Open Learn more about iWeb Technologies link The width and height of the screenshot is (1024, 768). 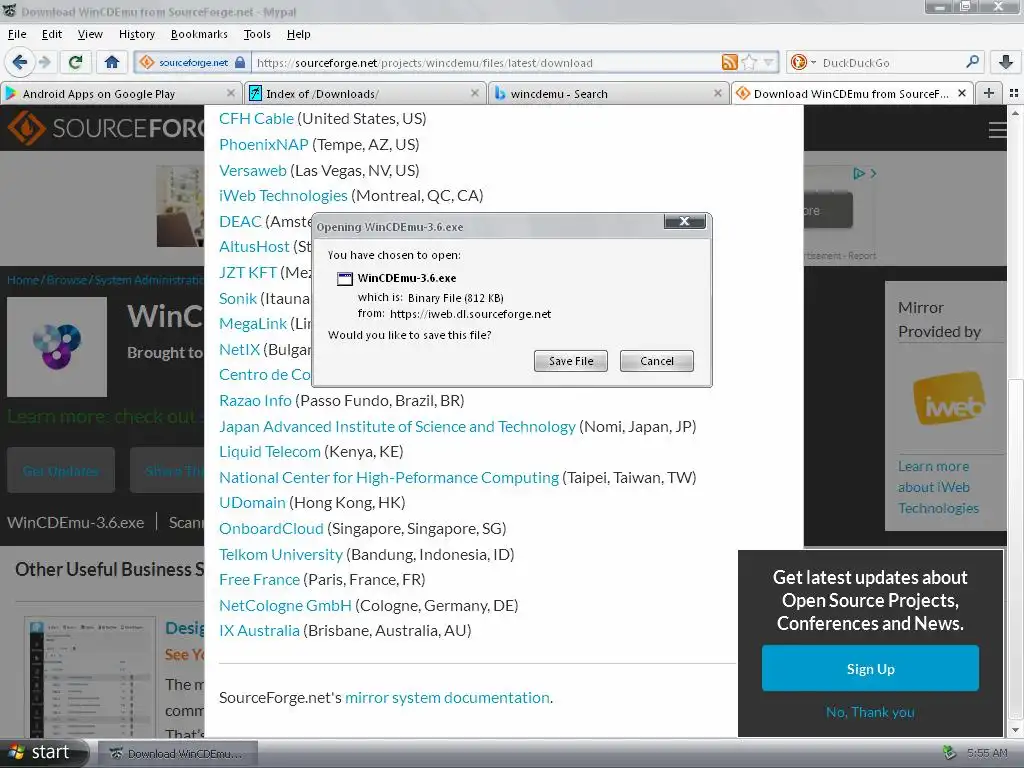938,487
